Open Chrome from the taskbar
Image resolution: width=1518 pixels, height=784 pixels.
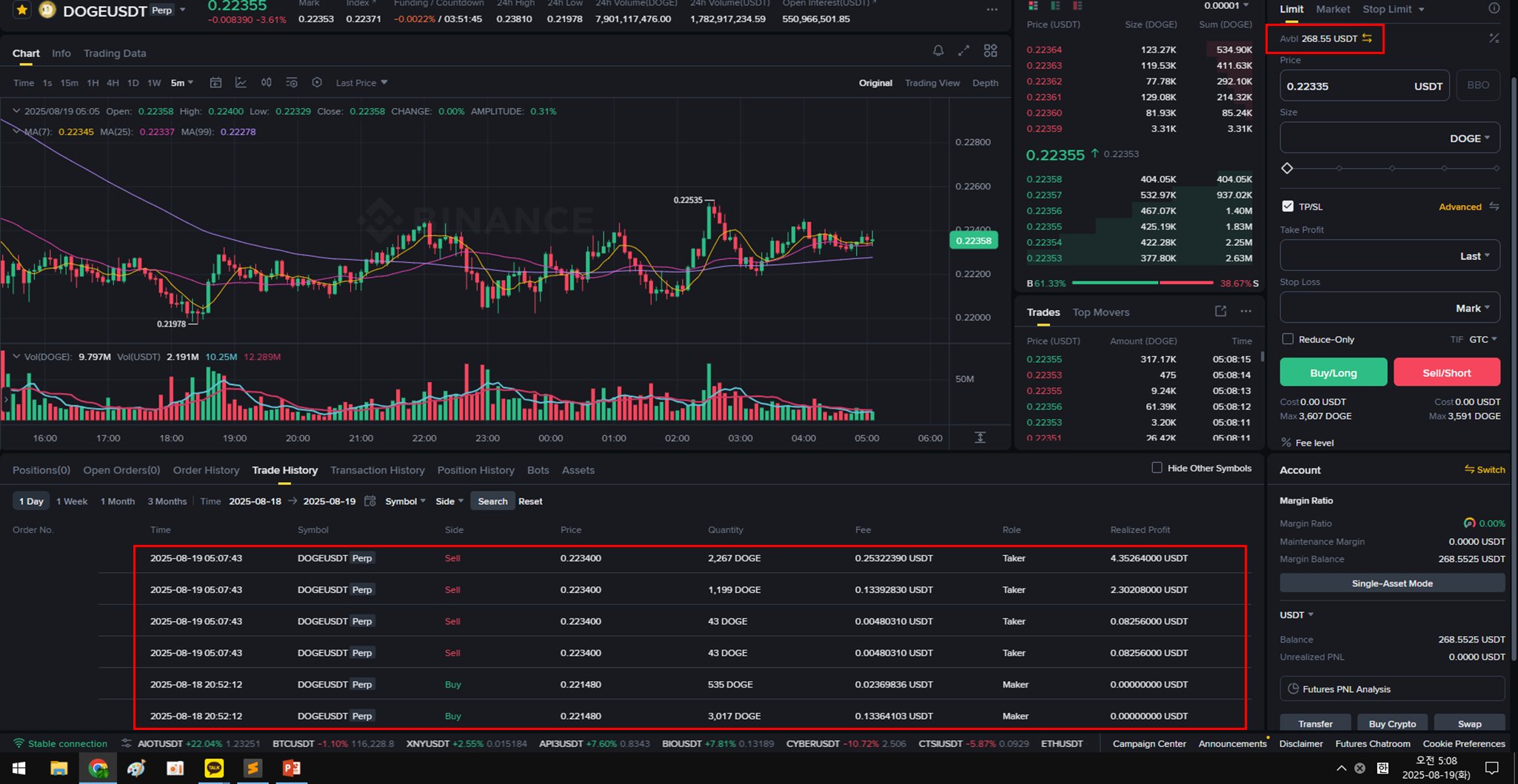click(98, 768)
